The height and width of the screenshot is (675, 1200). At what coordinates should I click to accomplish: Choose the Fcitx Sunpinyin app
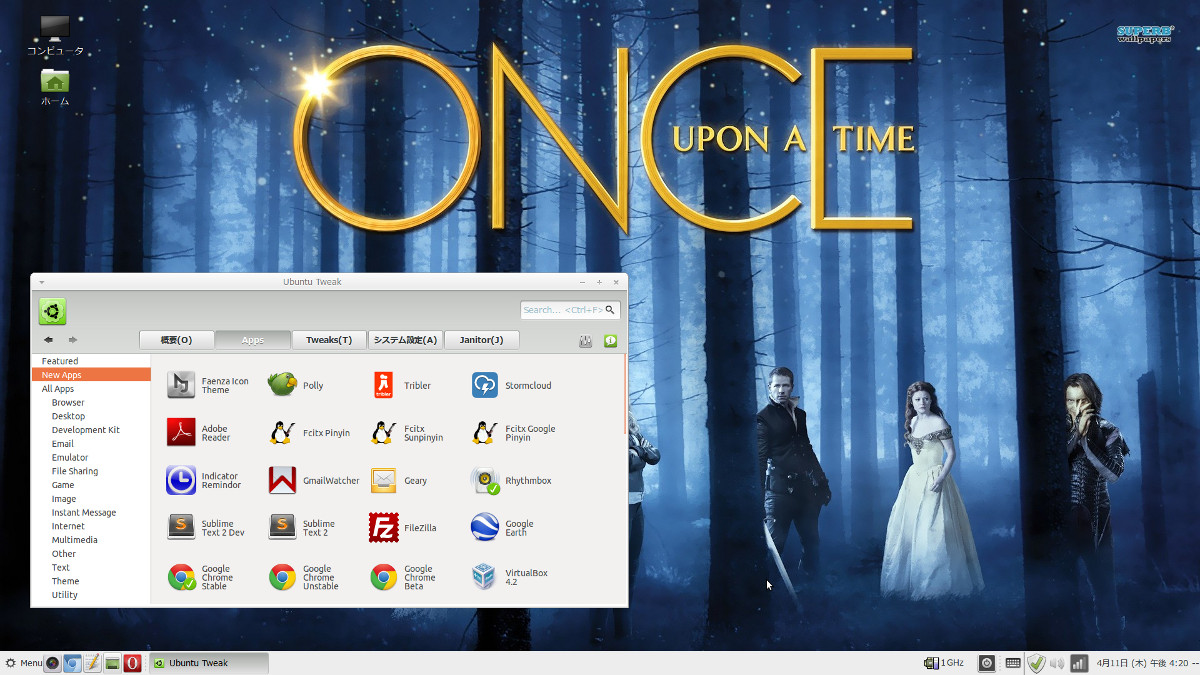point(408,433)
